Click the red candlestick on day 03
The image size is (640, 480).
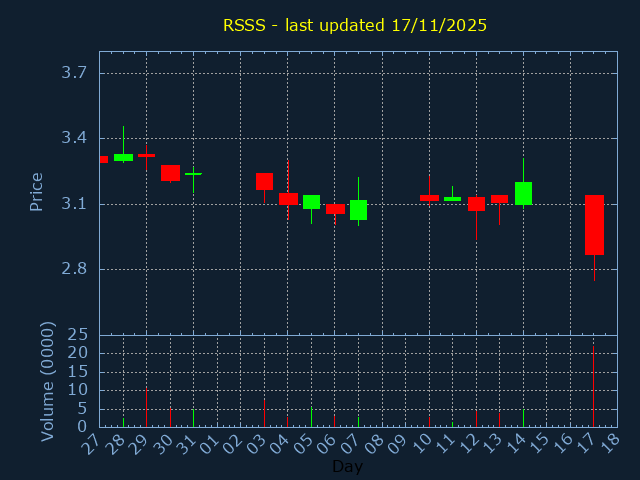[x=264, y=181]
